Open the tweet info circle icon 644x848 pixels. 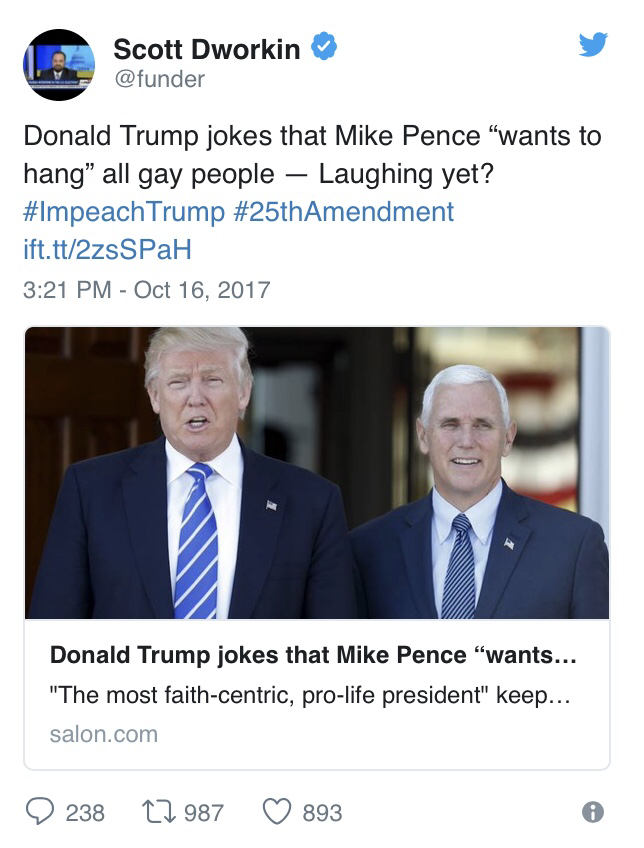pos(593,812)
